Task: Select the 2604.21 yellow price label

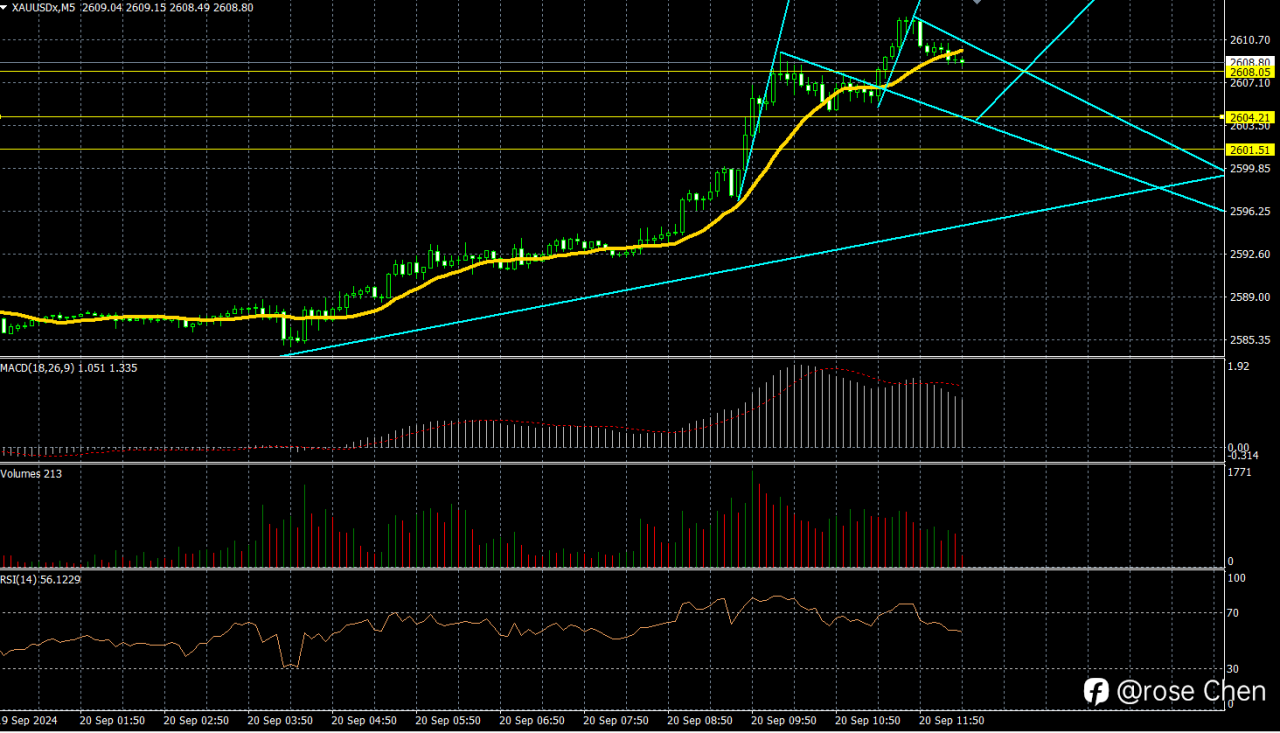Action: point(1251,117)
